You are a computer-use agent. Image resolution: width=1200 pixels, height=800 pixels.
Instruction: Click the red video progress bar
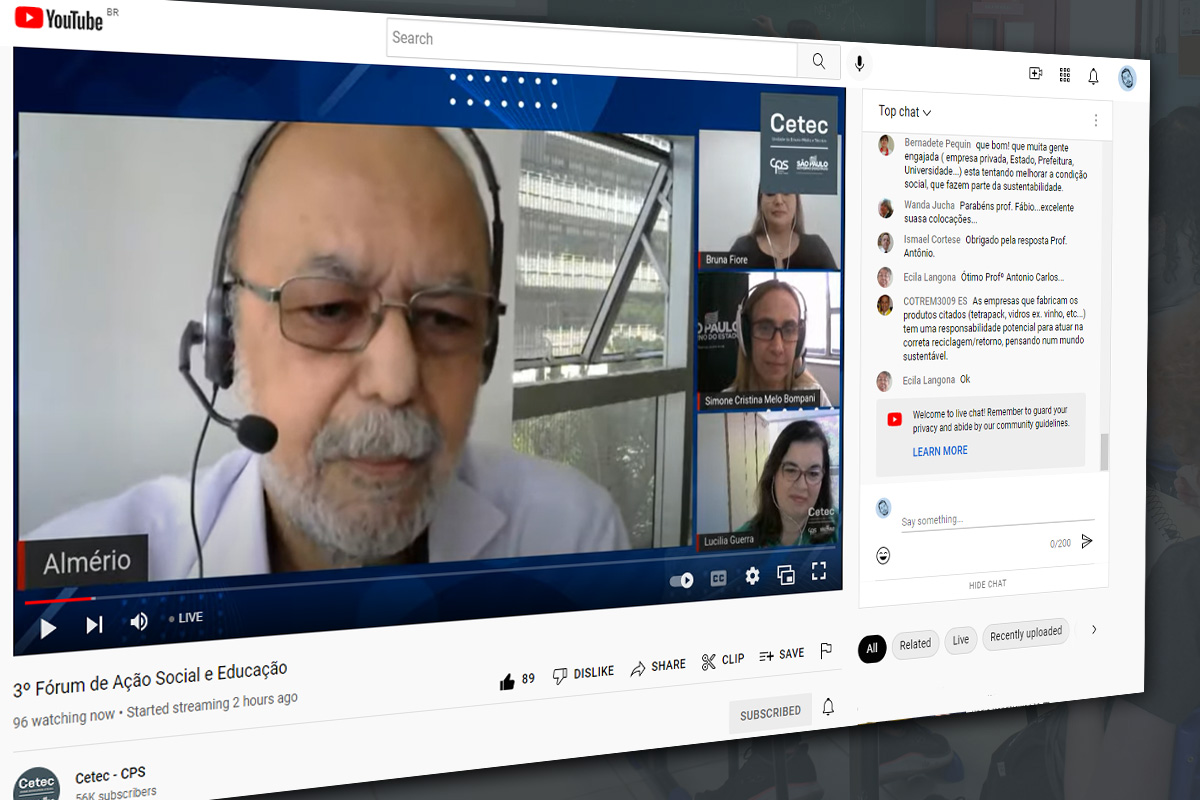pos(60,601)
